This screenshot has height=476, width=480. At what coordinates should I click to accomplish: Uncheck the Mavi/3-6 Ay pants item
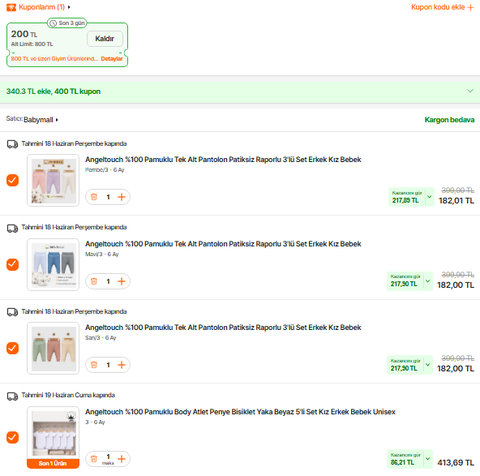click(x=13, y=265)
